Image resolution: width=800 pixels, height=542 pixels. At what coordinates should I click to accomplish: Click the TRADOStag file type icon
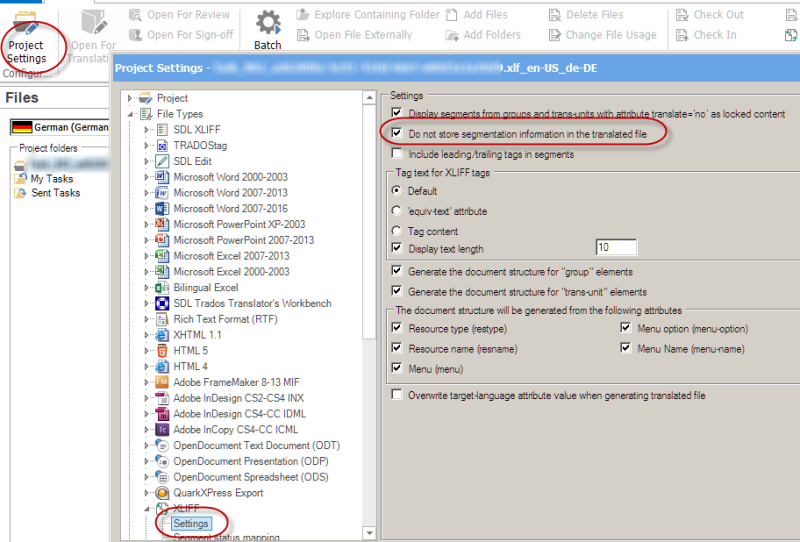click(162, 145)
